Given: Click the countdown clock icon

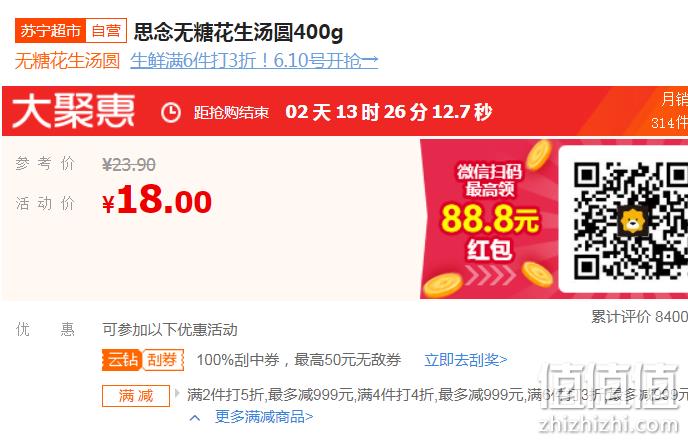Looking at the screenshot, I should pos(170,112).
